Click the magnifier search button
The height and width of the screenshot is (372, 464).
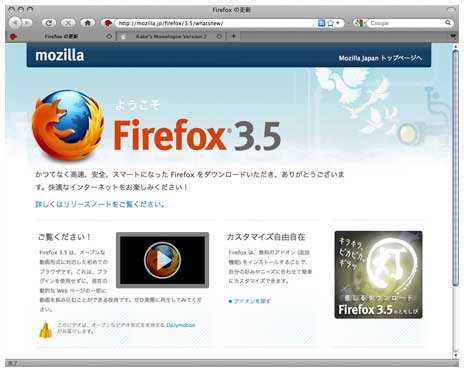448,23
